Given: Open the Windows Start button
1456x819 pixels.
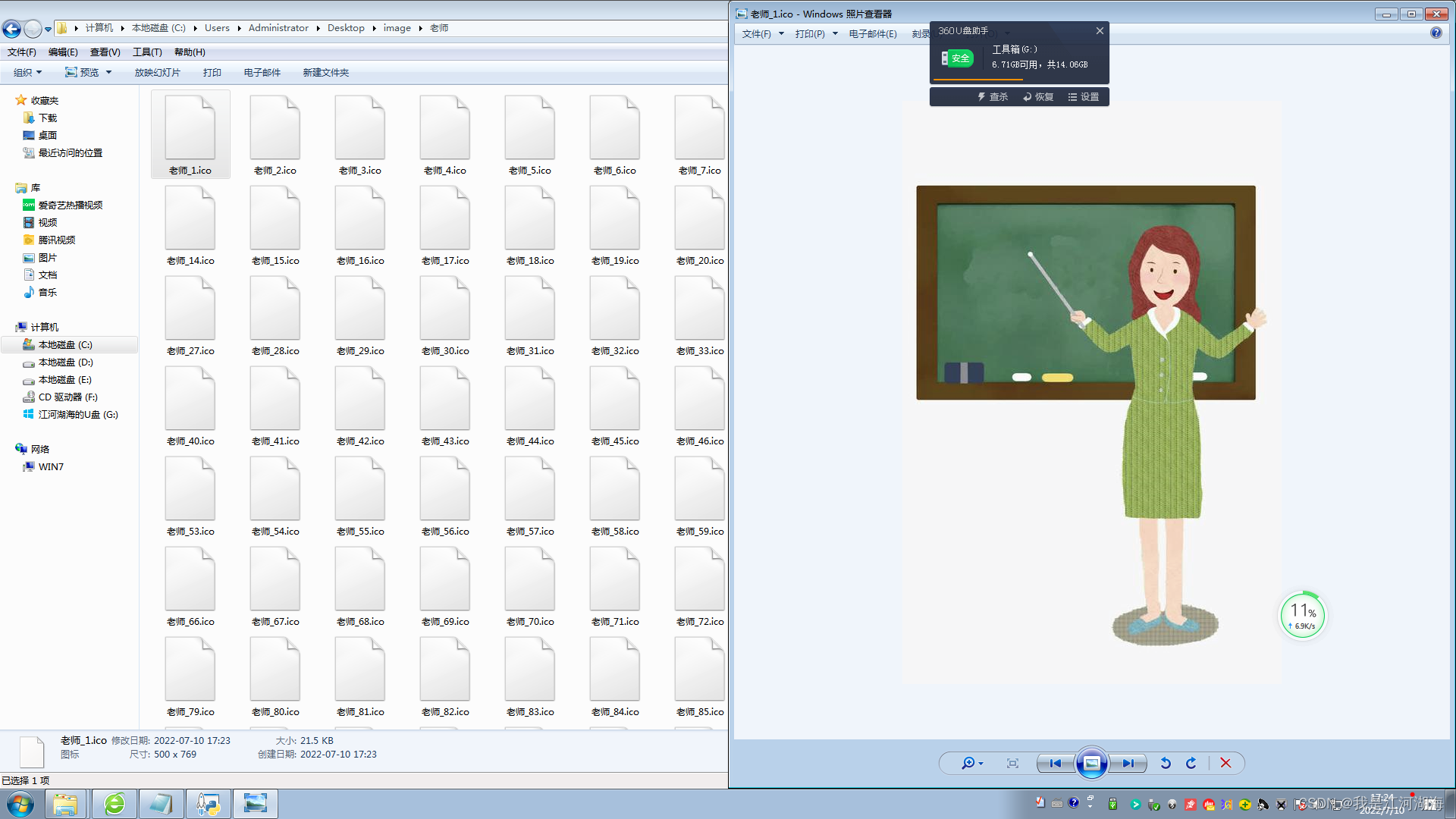Looking at the screenshot, I should [20, 804].
